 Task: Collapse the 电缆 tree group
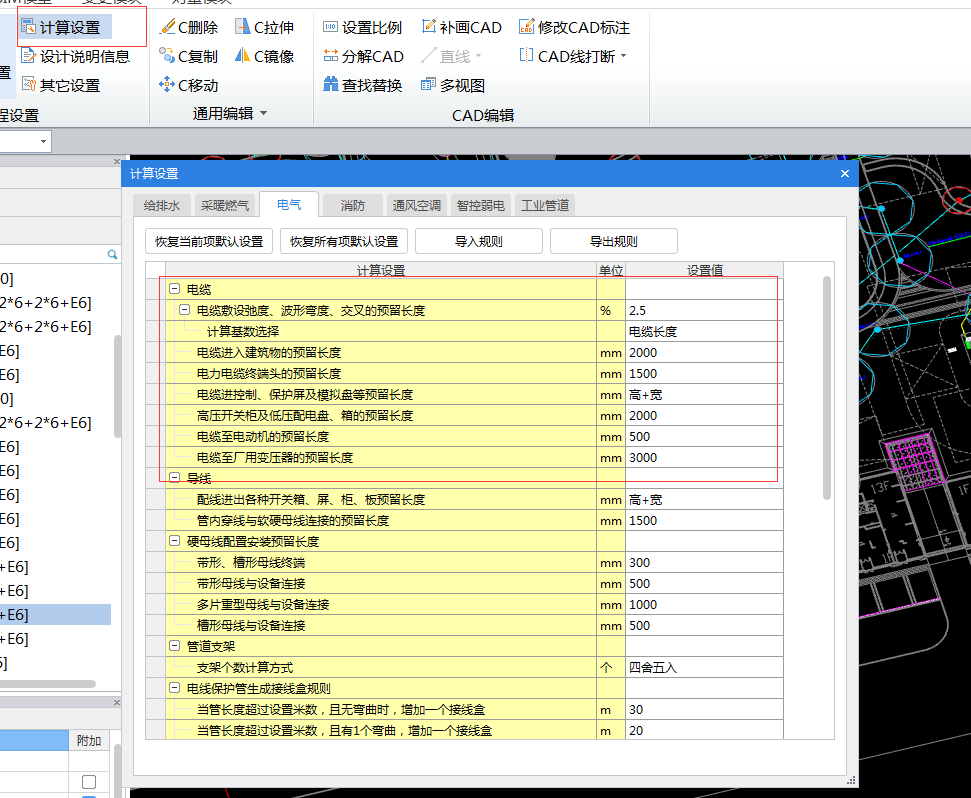175,288
